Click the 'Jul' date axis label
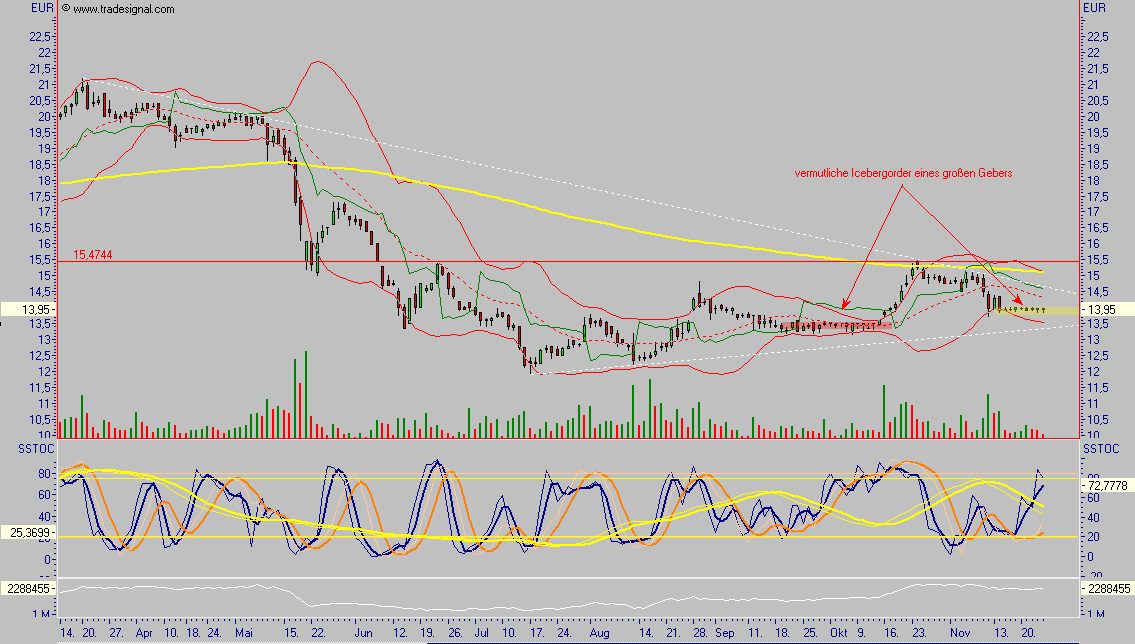The height and width of the screenshot is (644, 1135). click(x=481, y=632)
